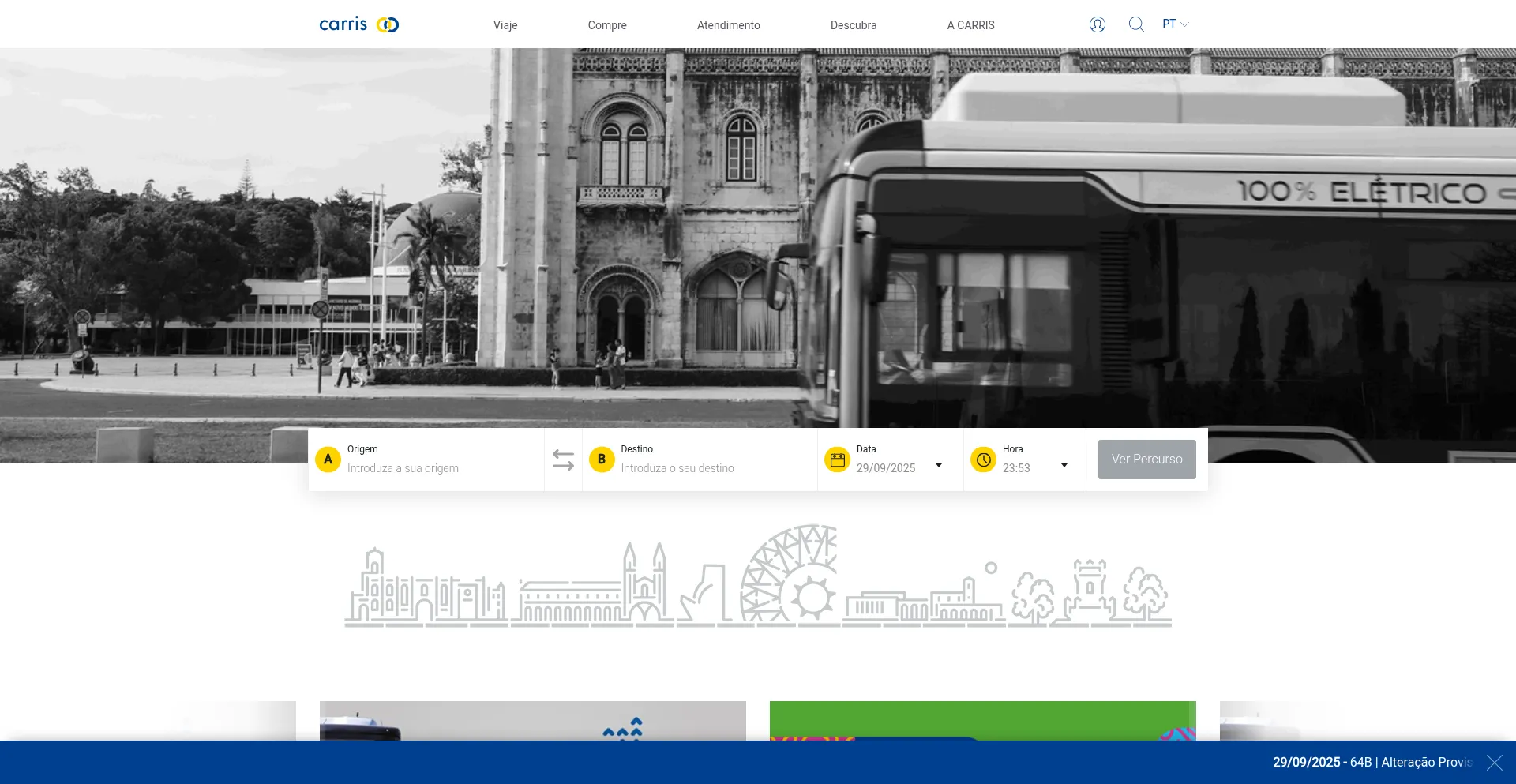Close the blue notification banner

pyautogui.click(x=1495, y=763)
